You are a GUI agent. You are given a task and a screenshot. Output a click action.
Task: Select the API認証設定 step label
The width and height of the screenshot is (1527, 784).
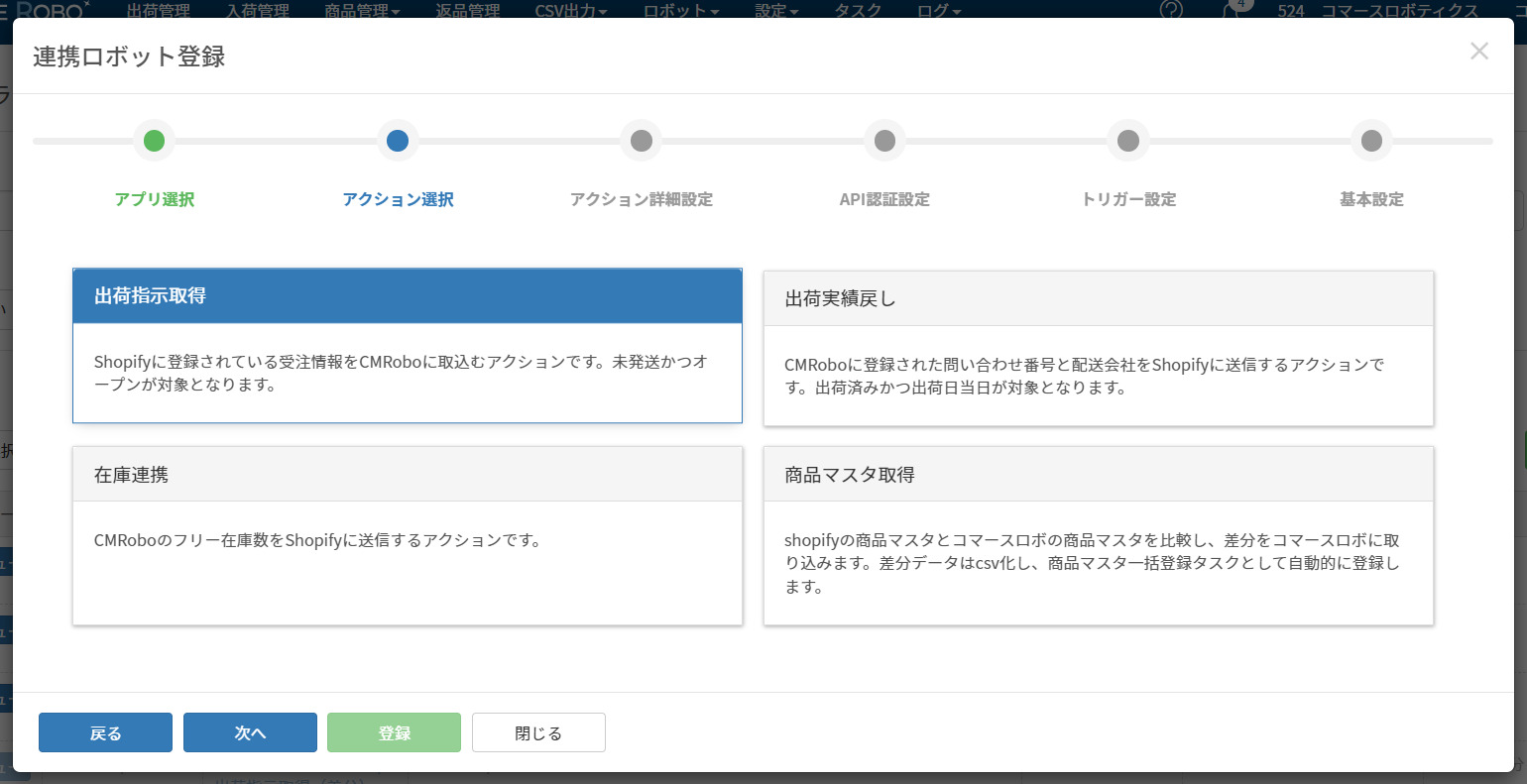click(x=884, y=199)
